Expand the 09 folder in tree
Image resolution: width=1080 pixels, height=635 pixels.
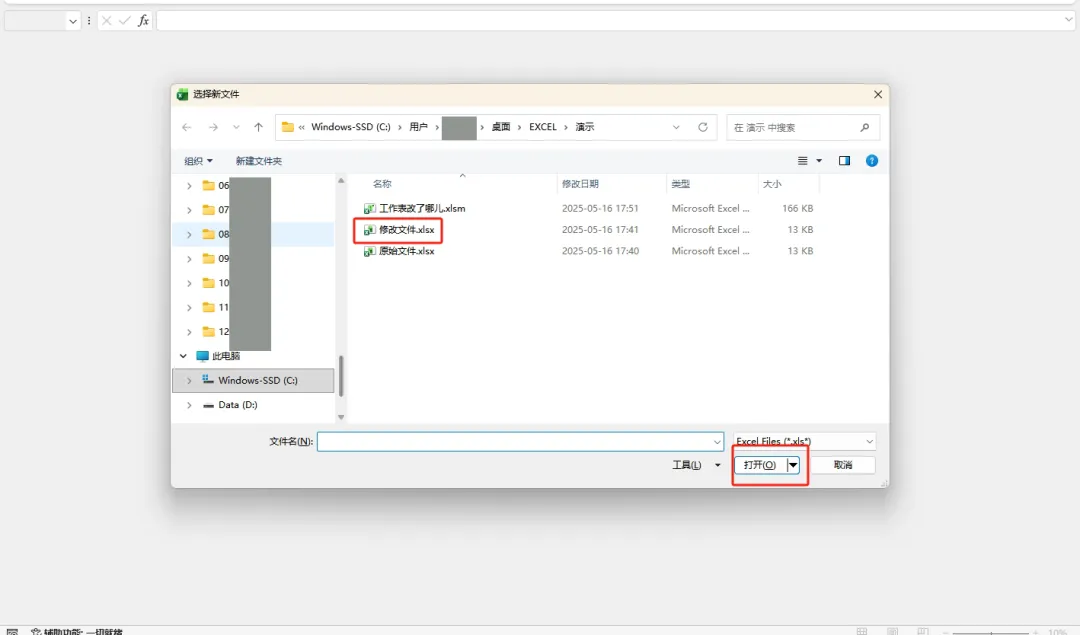tap(189, 259)
